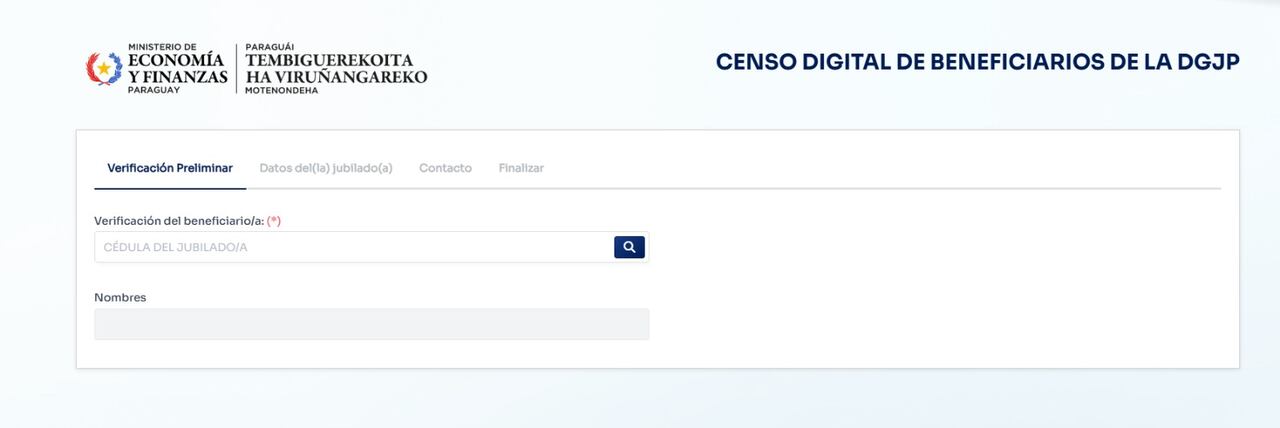Click the blue underline beneath Verificación Preliminar
The image size is (1280, 428).
(170, 188)
